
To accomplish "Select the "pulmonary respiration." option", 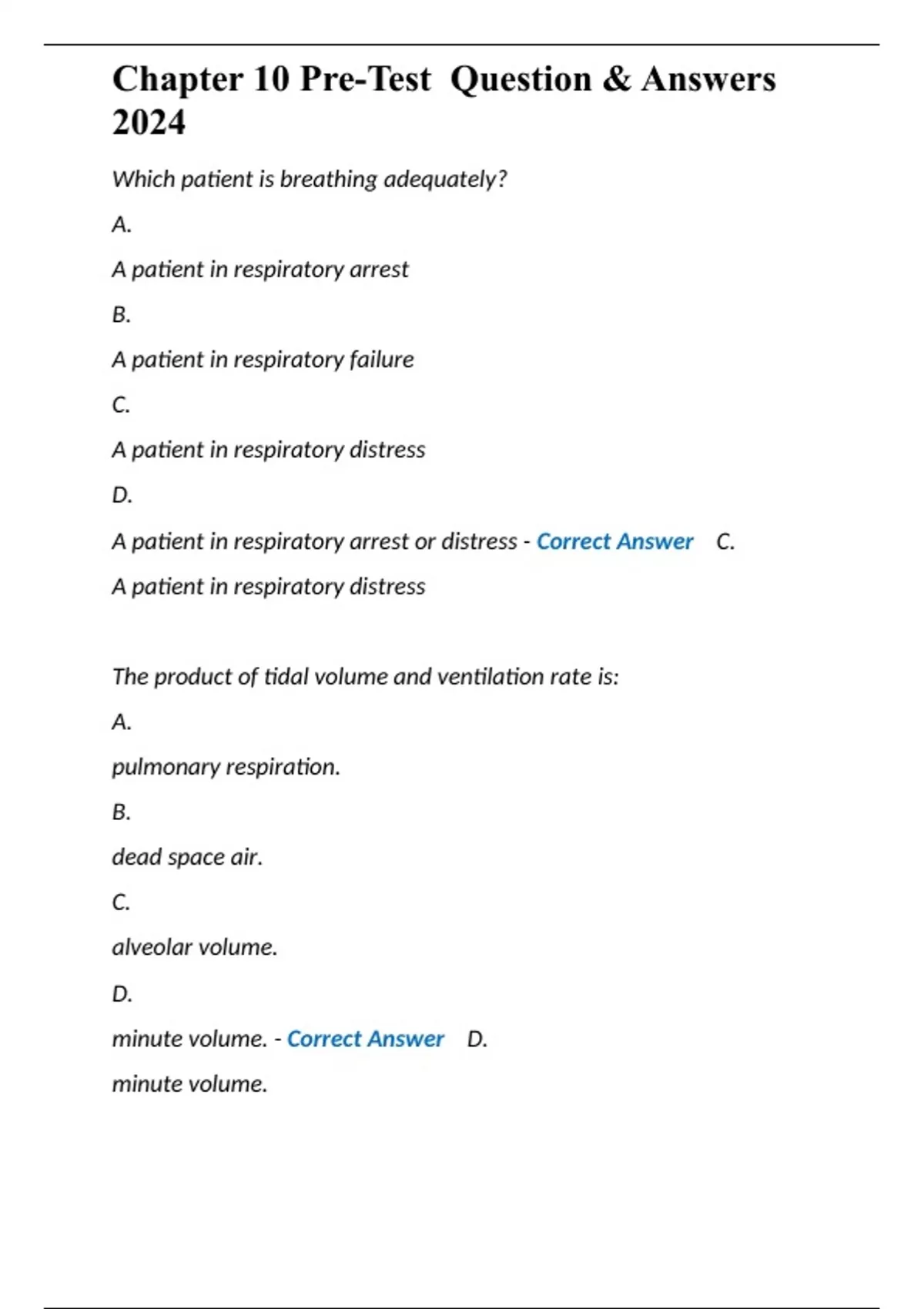I will (226, 767).
